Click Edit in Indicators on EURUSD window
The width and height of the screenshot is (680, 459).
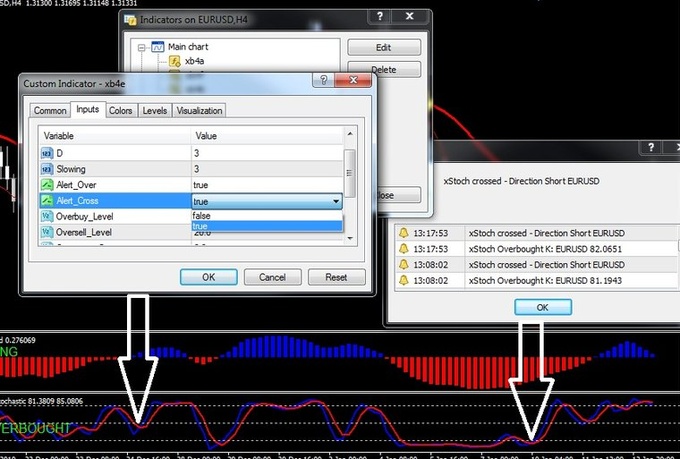coord(384,47)
